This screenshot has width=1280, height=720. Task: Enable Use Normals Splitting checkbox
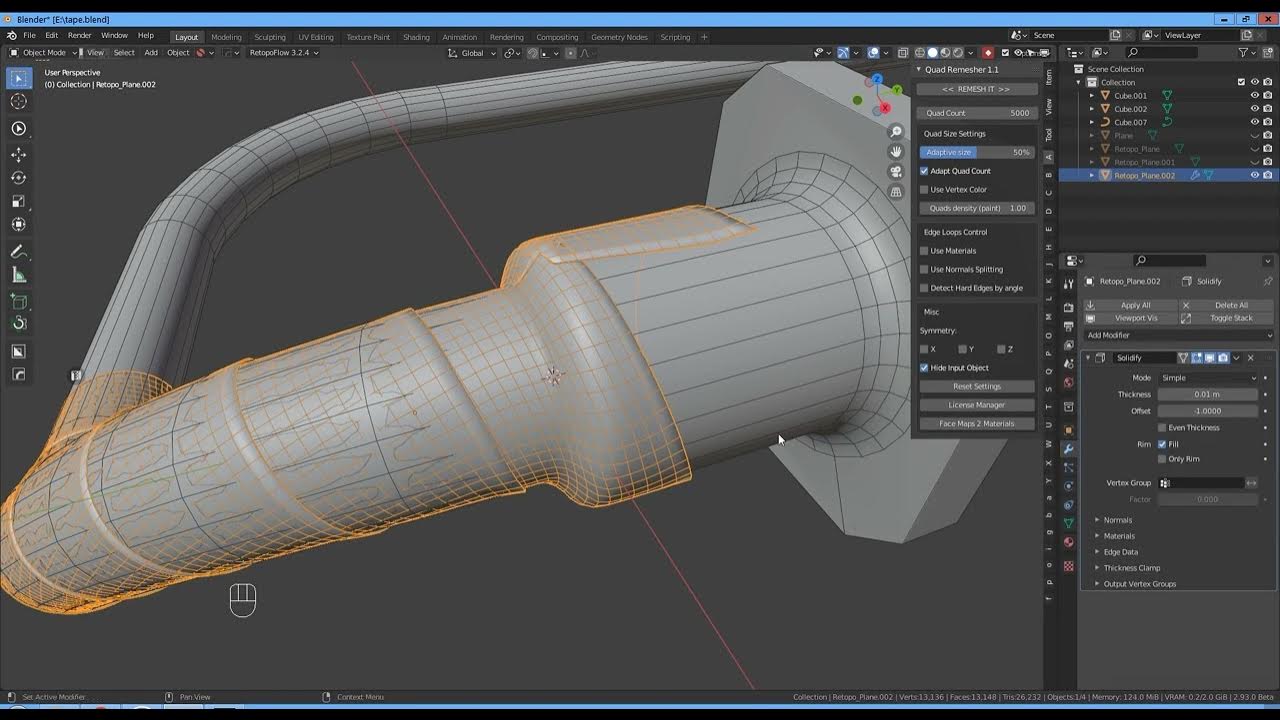[924, 269]
